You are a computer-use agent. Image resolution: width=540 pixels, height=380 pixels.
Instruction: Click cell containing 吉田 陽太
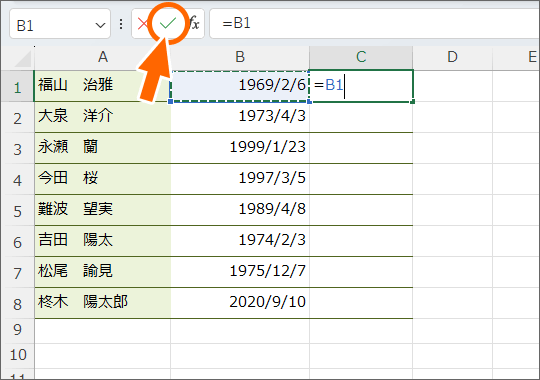[103, 241]
